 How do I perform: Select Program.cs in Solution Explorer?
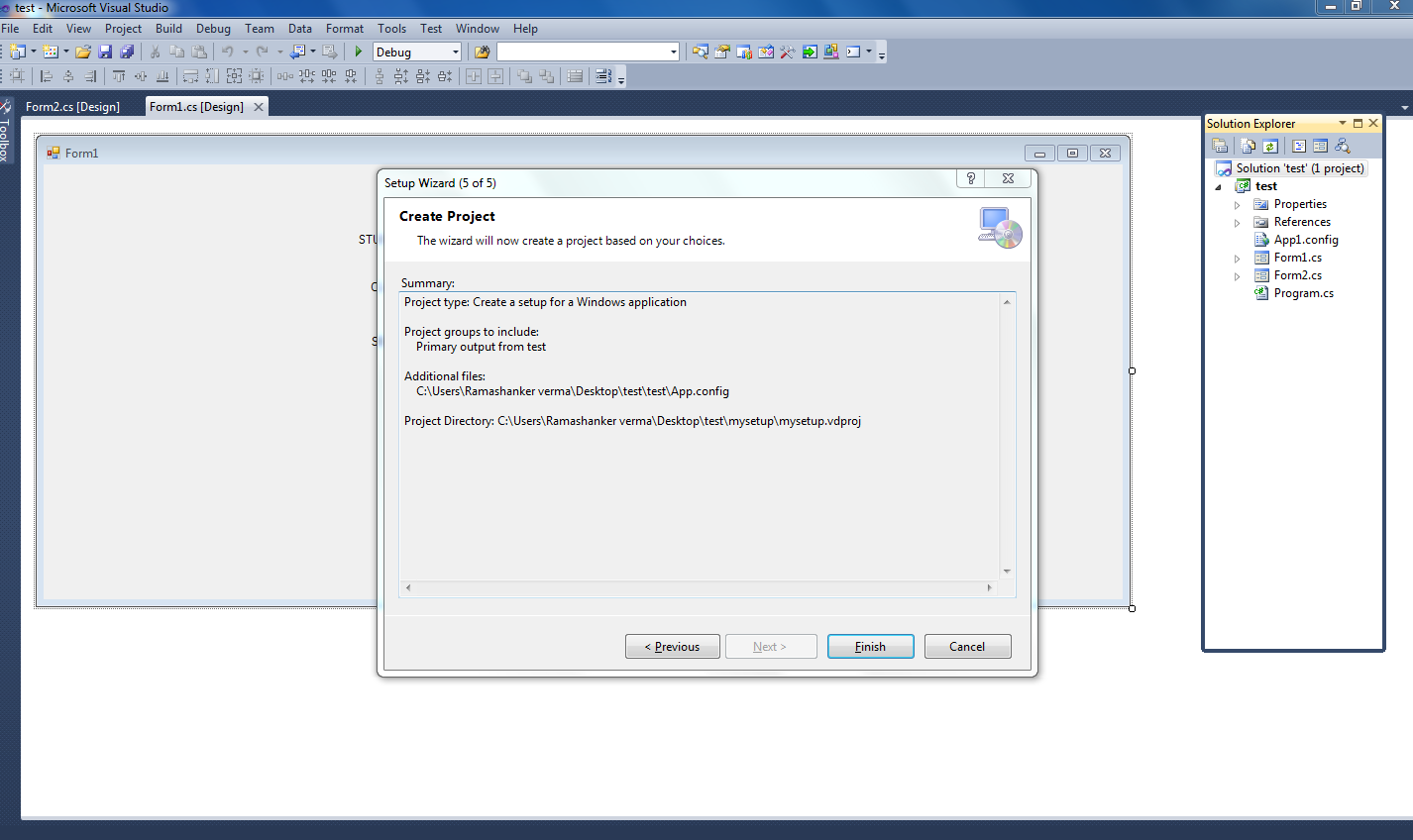click(x=1303, y=292)
